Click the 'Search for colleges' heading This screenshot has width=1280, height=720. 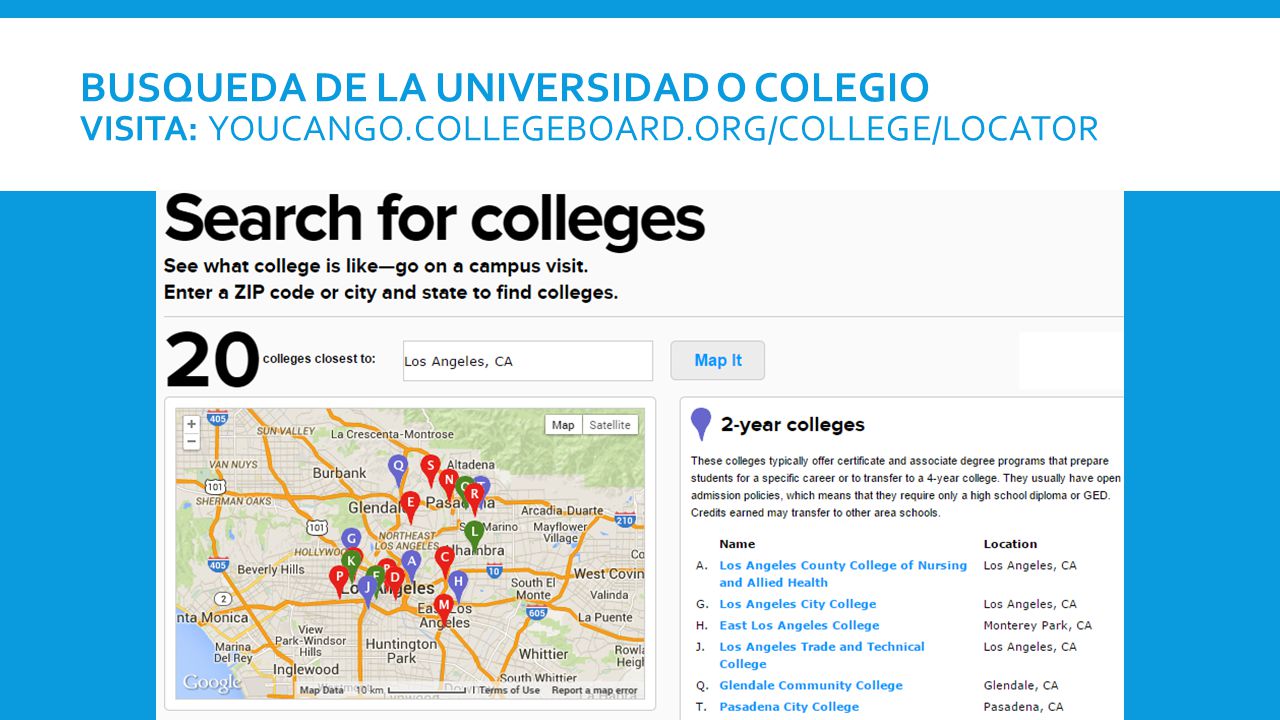click(x=435, y=219)
